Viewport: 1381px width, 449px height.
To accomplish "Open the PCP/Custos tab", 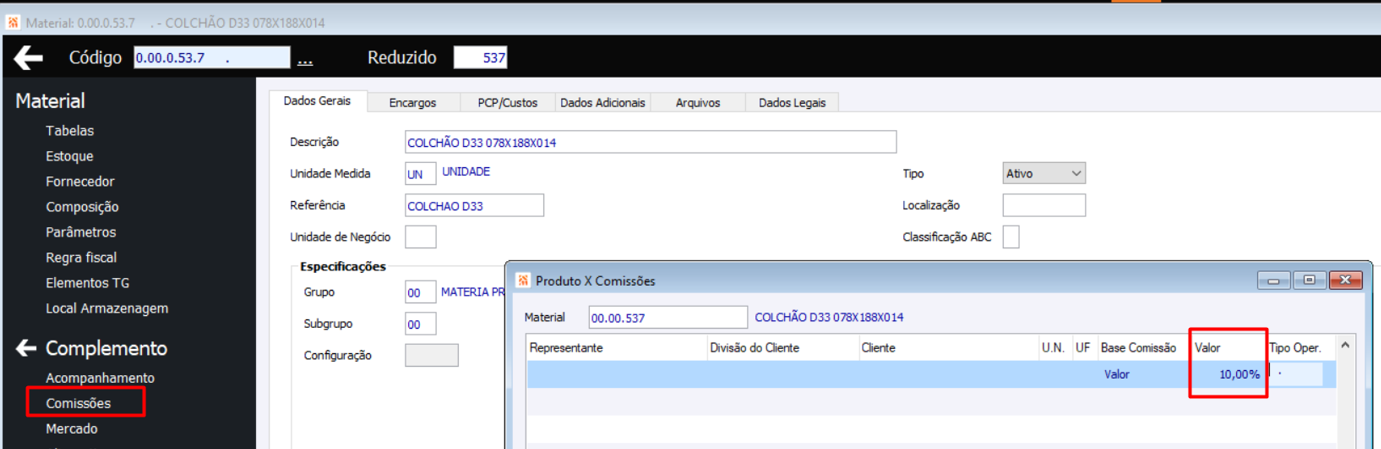I will pyautogui.click(x=507, y=102).
